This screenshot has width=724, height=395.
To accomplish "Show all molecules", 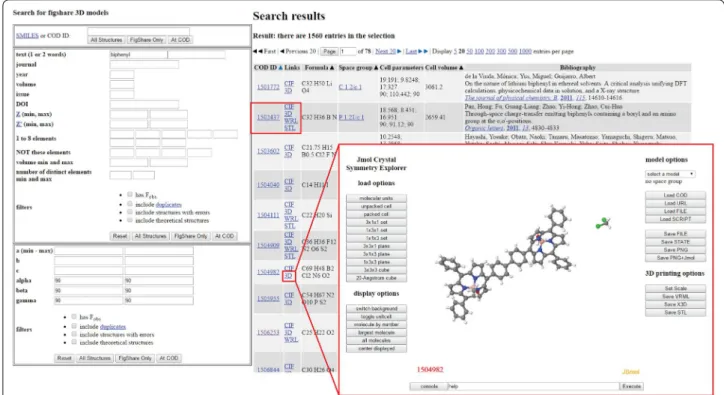I will click(x=376, y=340).
